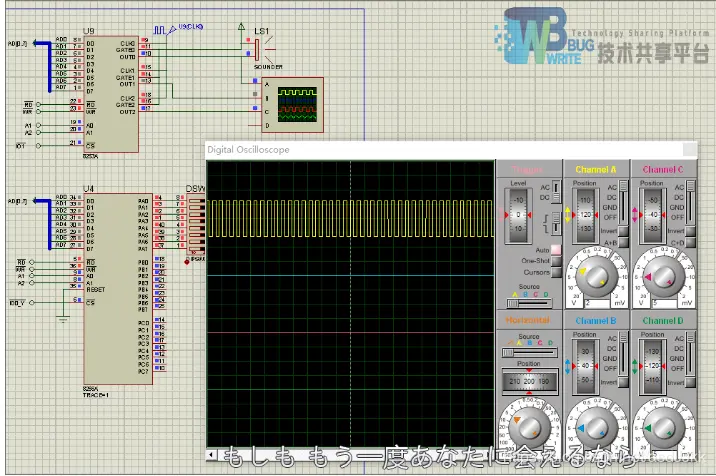716x476 pixels.
Task: Click the Channel D Position thumbwheel
Action: click(x=652, y=366)
